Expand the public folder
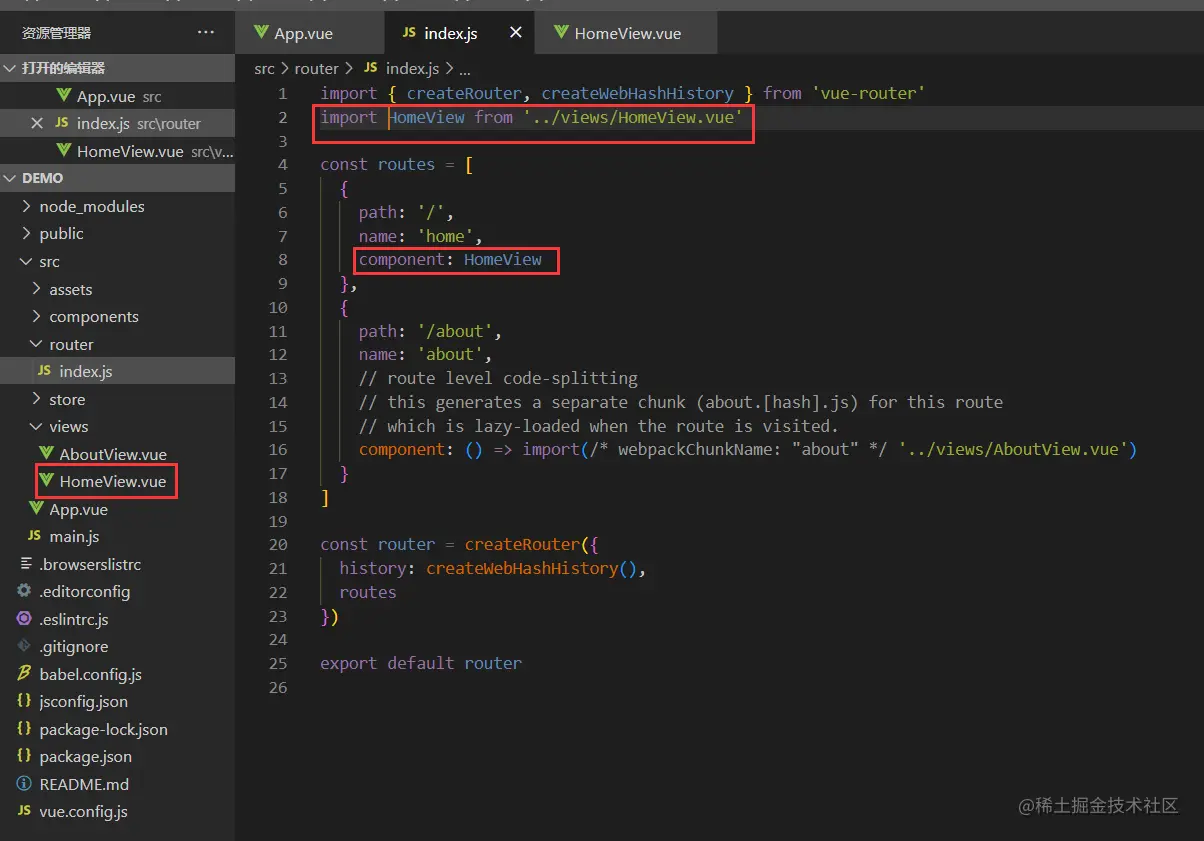Screen dimensions: 1204x841 (x=26, y=233)
